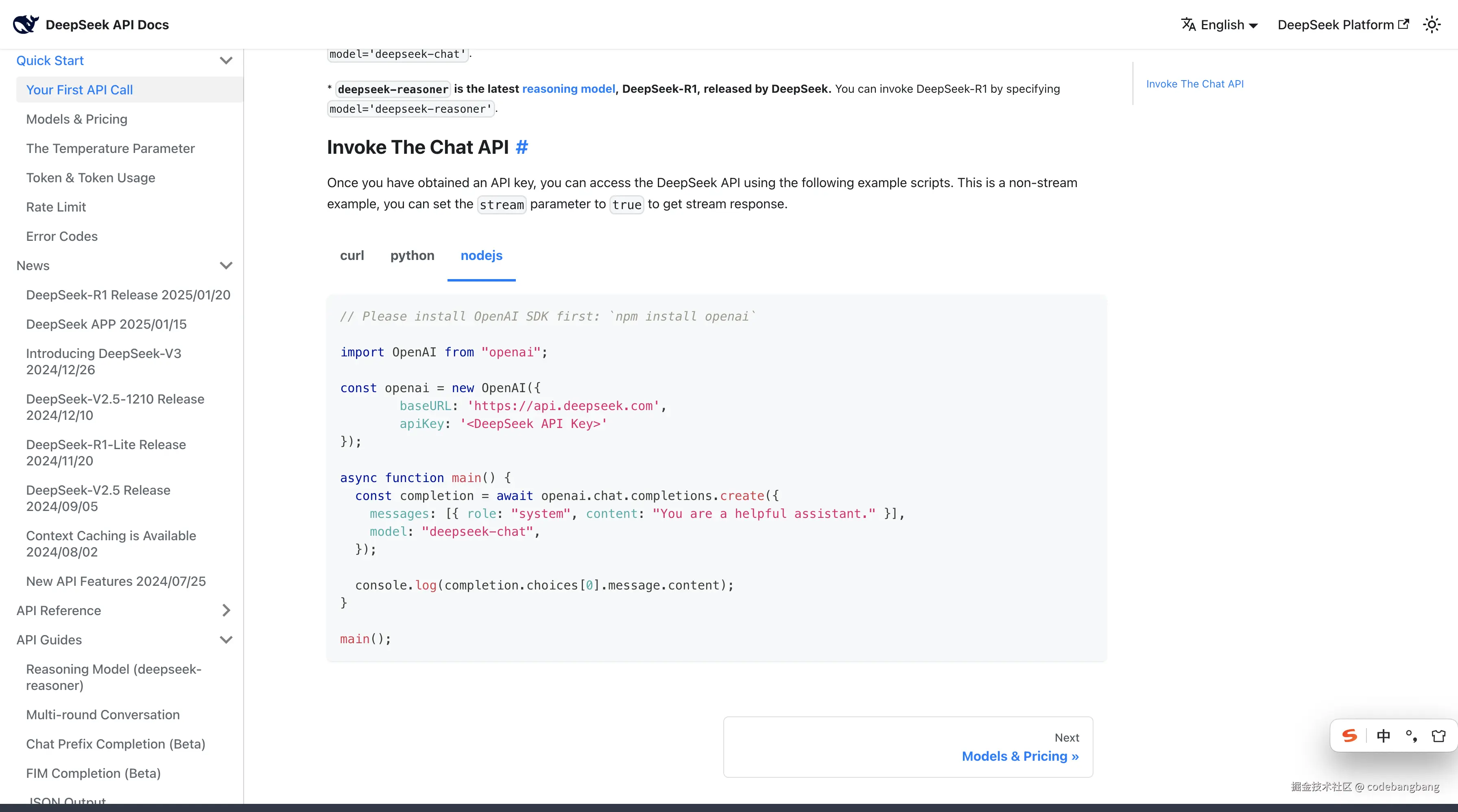The image size is (1458, 812).
Task: Collapse the API Guides section chevron
Action: [x=226, y=640]
